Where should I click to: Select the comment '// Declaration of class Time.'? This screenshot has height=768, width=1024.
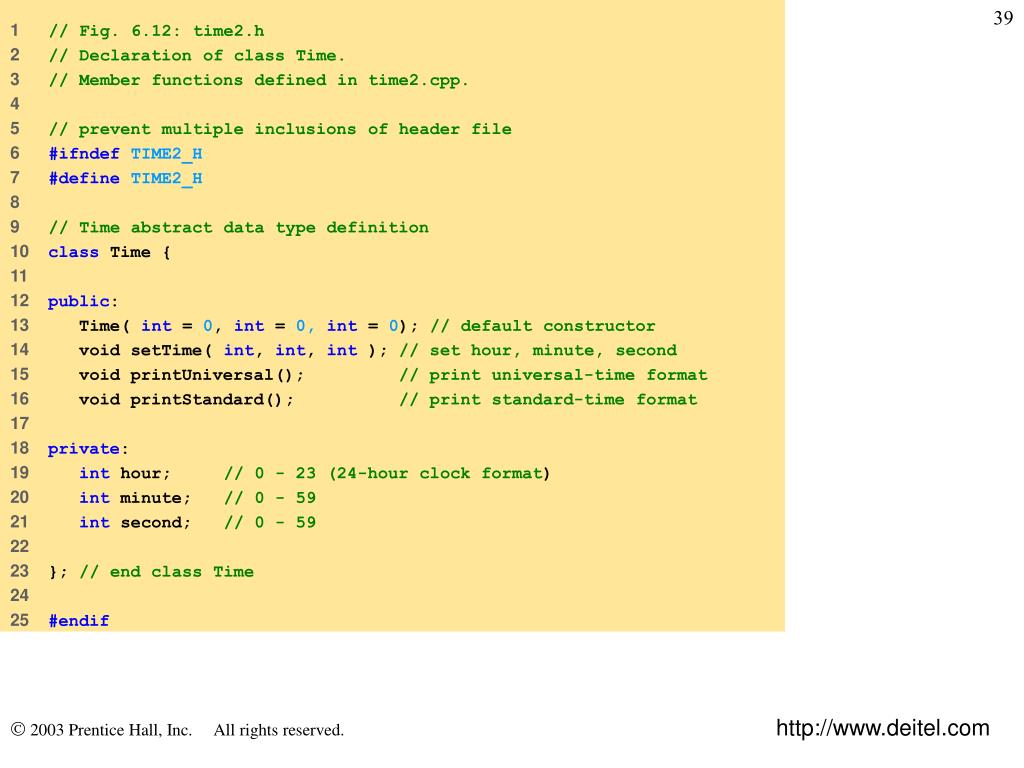tap(197, 56)
